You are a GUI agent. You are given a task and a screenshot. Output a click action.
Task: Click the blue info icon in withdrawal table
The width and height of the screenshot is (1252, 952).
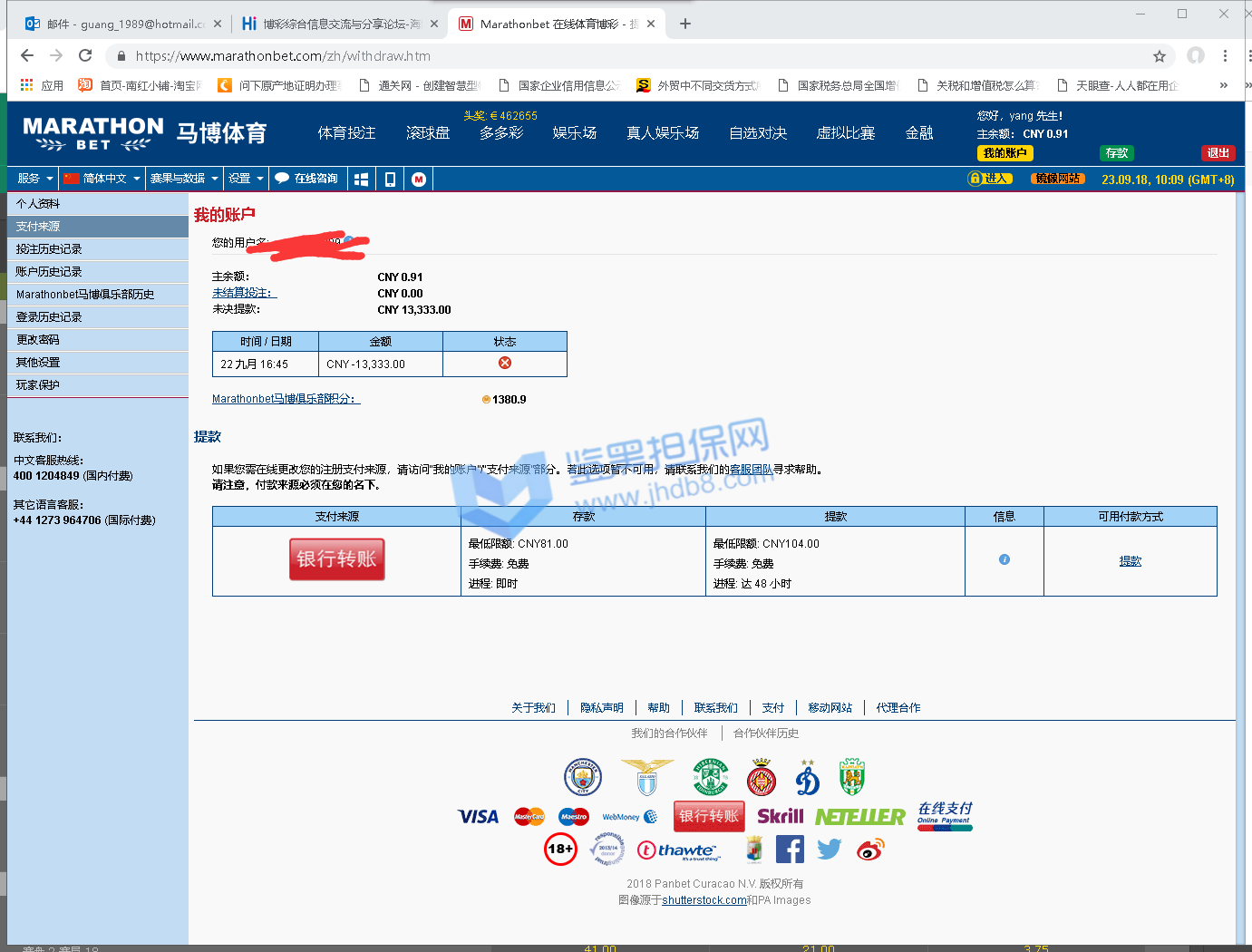[1004, 559]
